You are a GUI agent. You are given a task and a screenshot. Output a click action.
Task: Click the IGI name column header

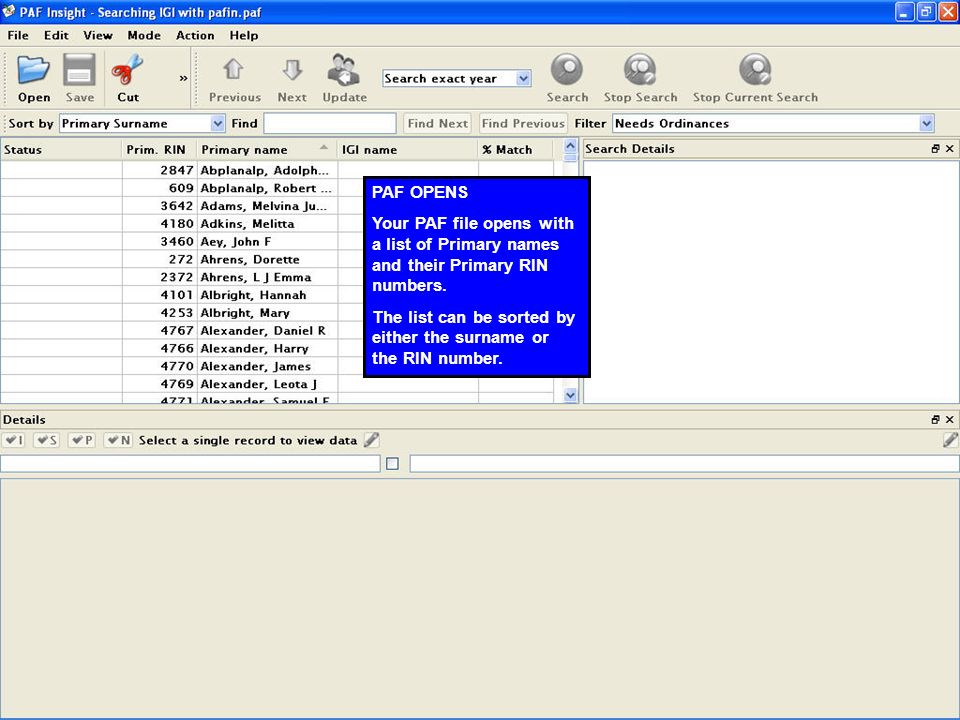407,150
